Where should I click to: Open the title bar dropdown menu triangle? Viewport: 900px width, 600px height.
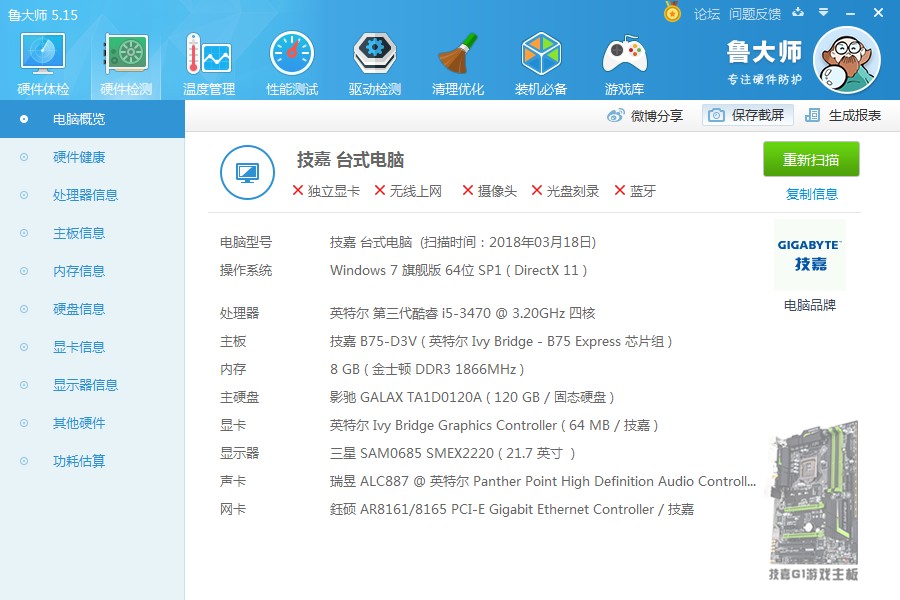(x=823, y=12)
